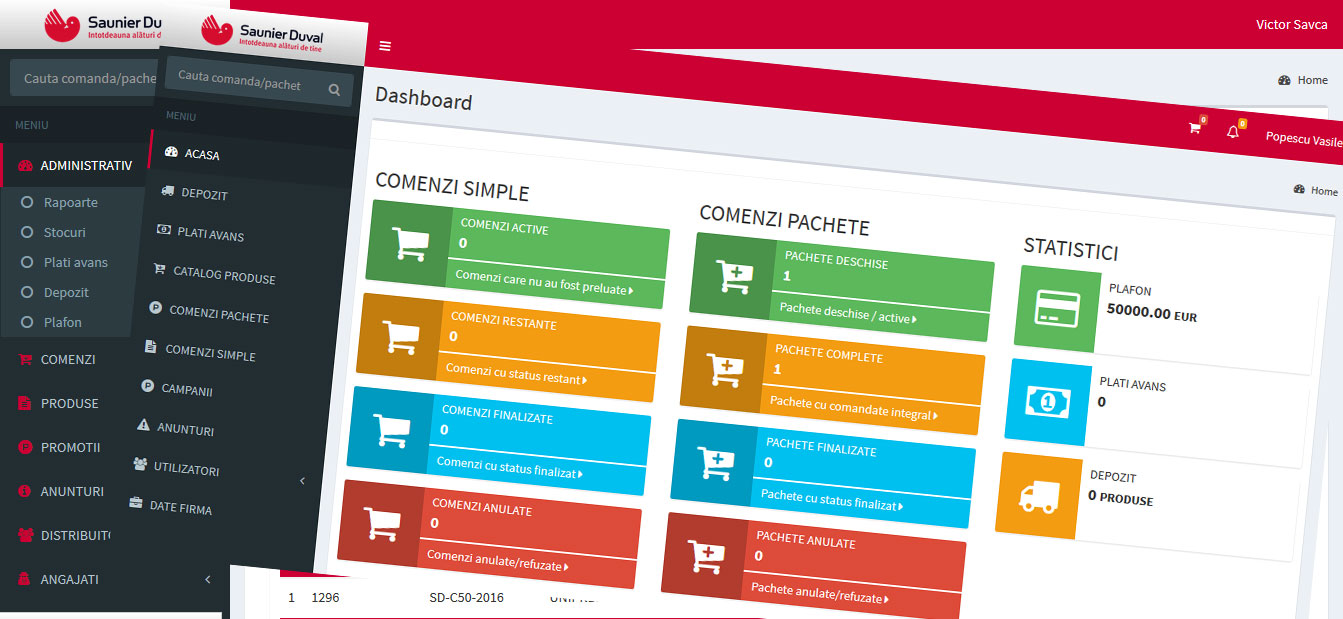Click the hamburger menu toggle icon
Screen dimensions: 1343x619
[x=385, y=46]
